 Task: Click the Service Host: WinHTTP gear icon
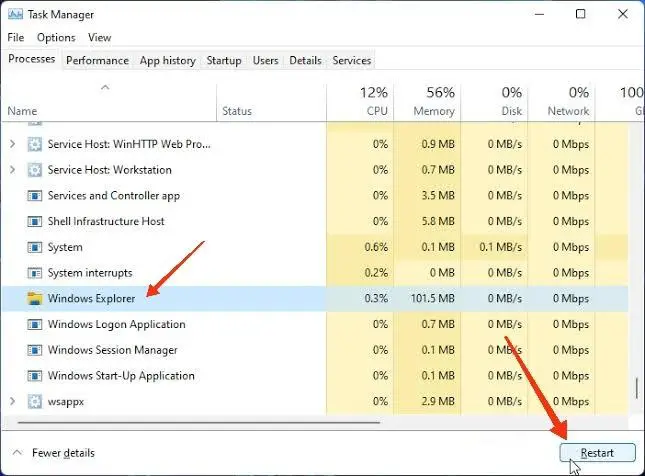pos(35,144)
